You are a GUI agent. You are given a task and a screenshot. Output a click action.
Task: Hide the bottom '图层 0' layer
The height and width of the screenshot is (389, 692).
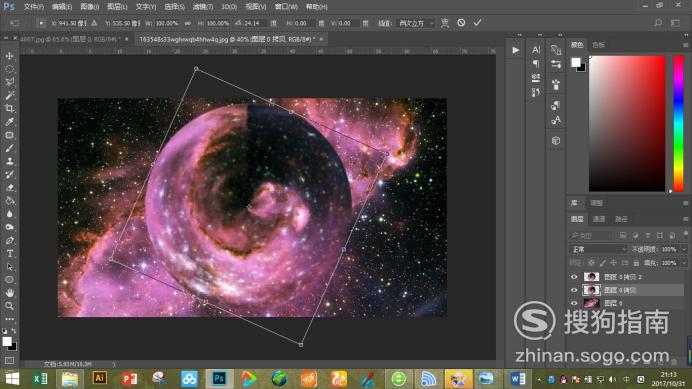coord(574,303)
